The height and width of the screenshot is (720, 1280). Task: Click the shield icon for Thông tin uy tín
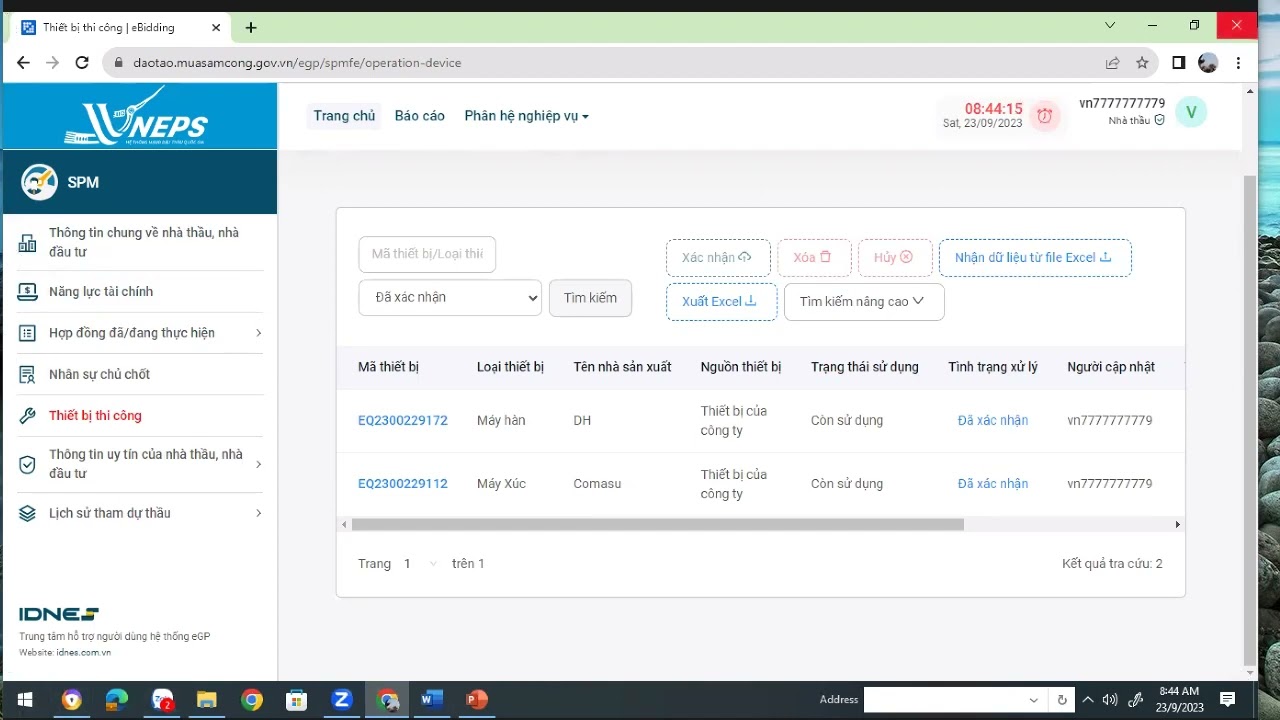pos(28,464)
